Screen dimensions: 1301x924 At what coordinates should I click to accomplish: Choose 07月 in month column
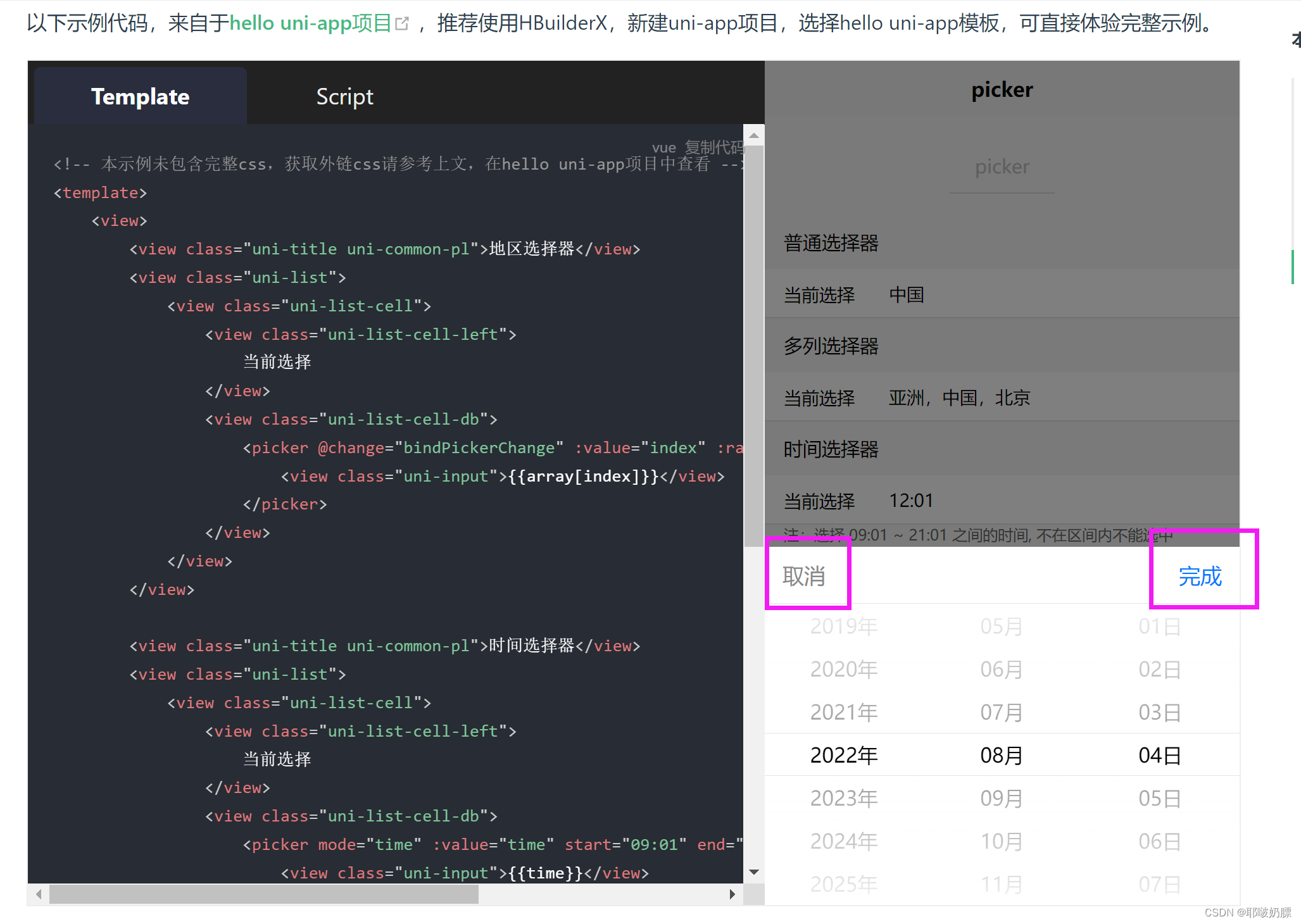click(x=1002, y=713)
